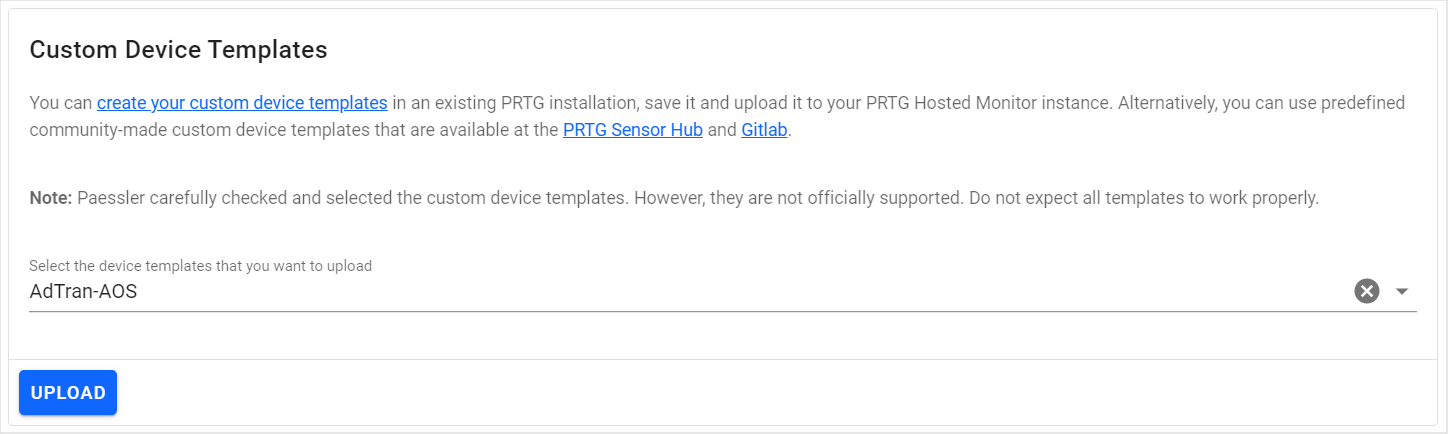Upload the selected device template
The height and width of the screenshot is (434, 1448).
tap(68, 393)
